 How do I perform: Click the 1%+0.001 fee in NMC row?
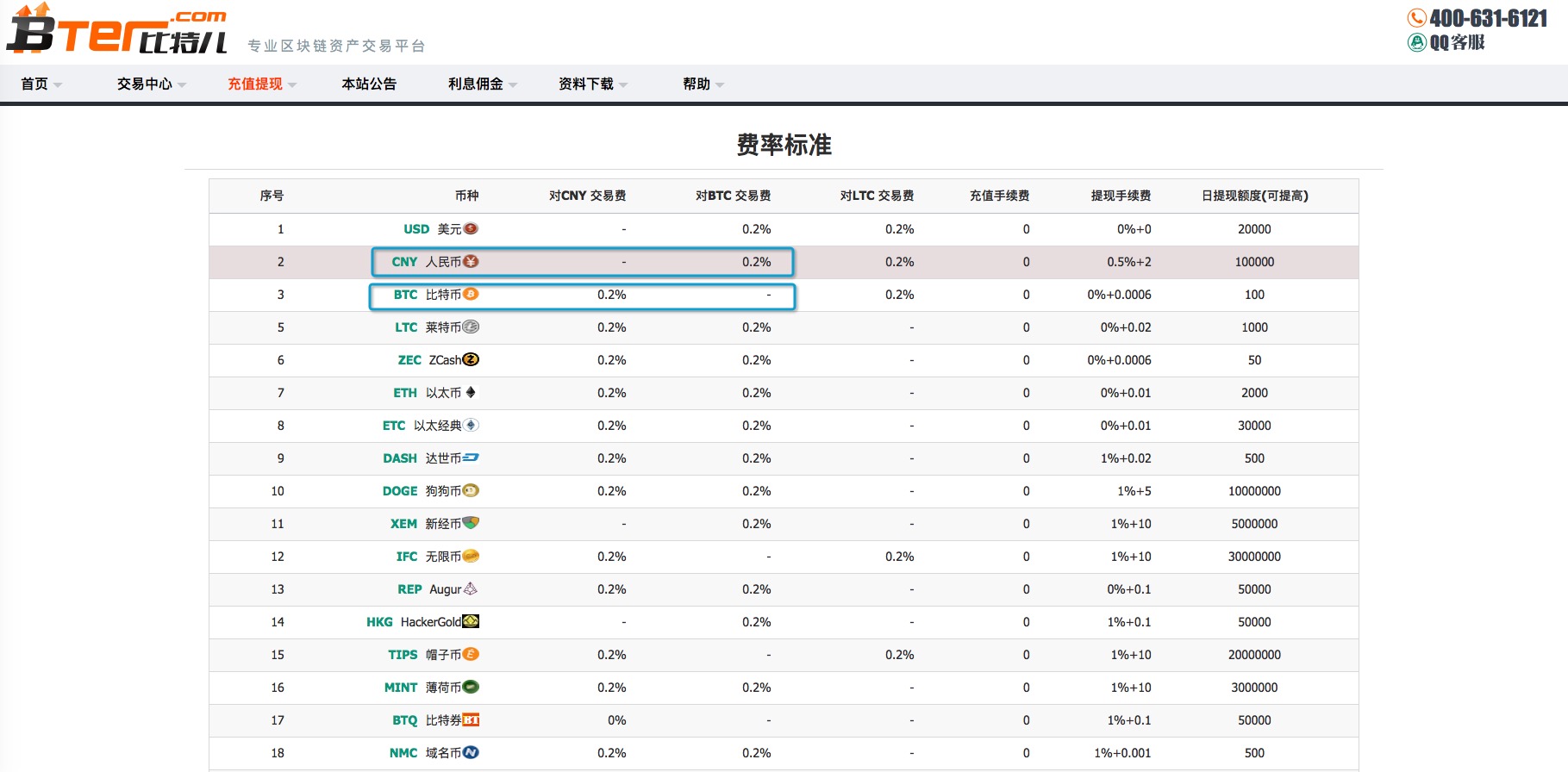(1122, 753)
